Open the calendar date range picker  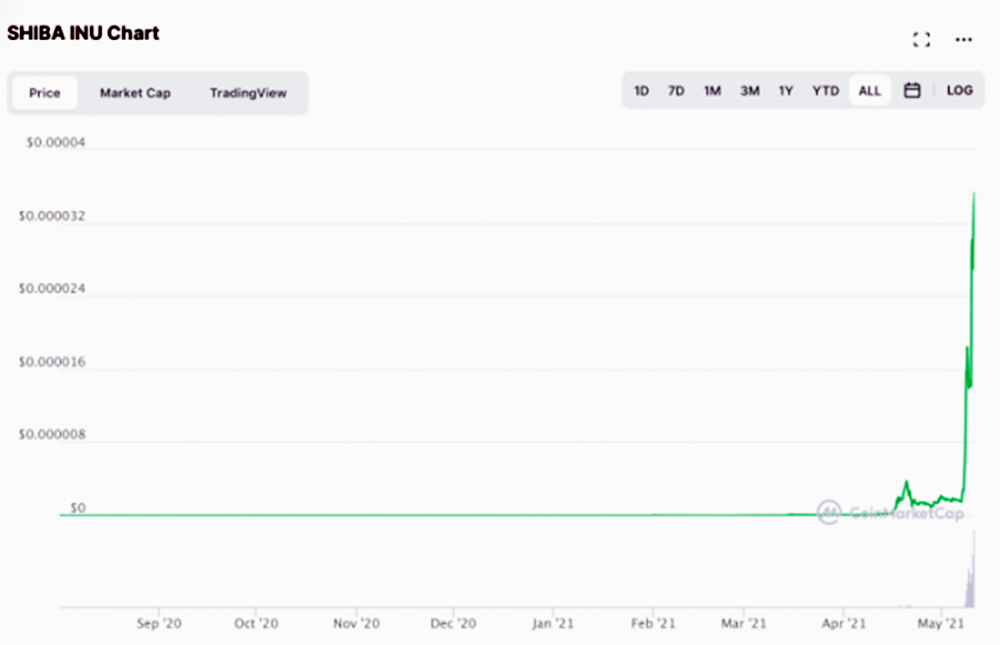click(912, 91)
